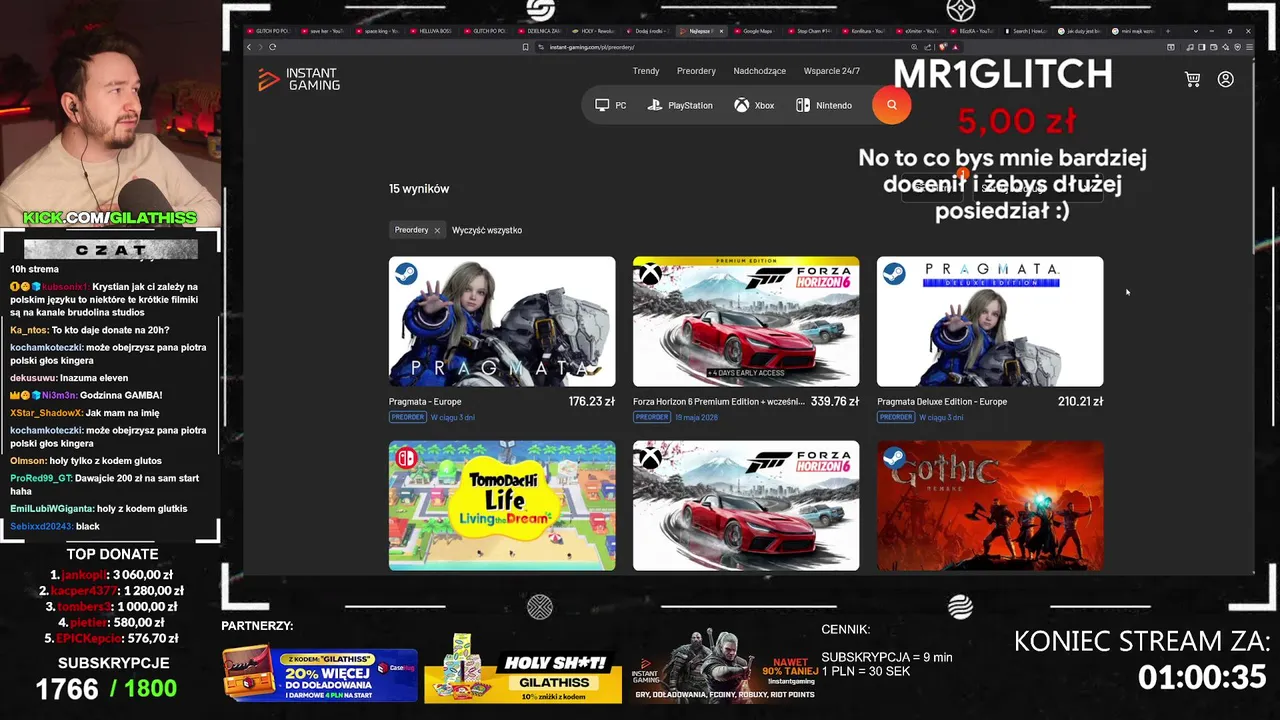
Task: Click the orange search button
Action: [x=892, y=105]
